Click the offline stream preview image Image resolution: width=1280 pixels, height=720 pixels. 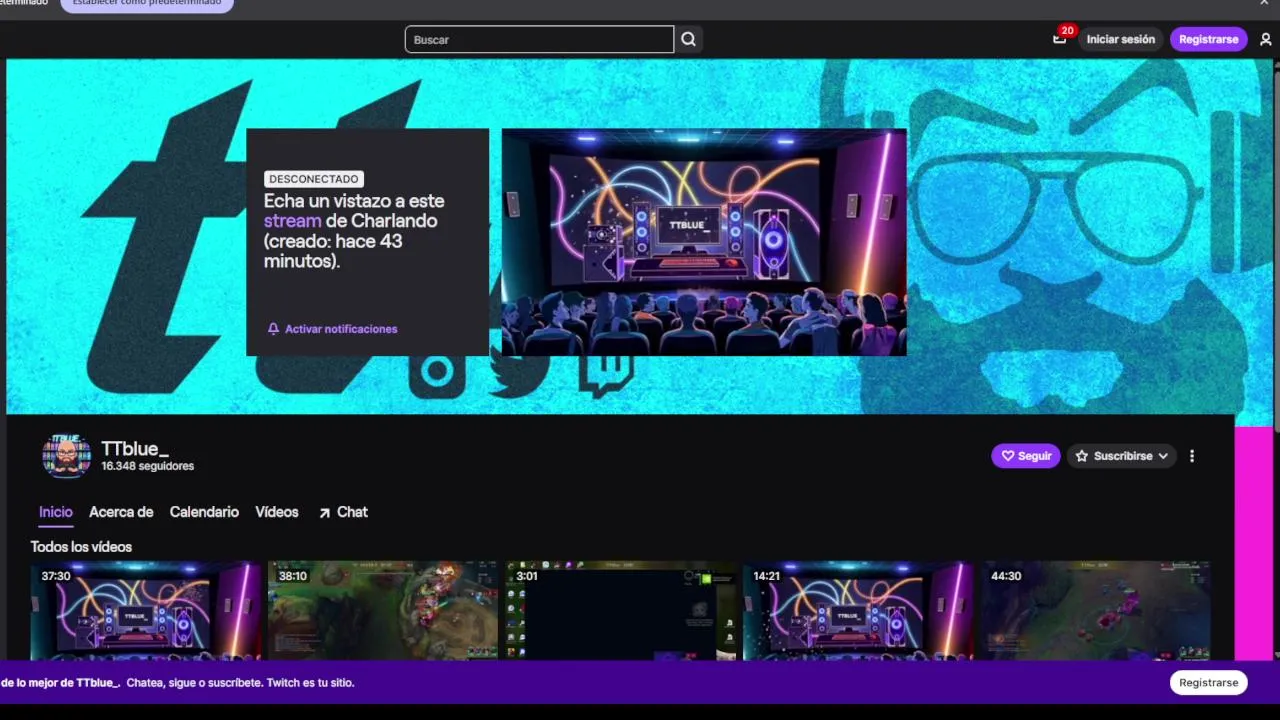pos(704,242)
